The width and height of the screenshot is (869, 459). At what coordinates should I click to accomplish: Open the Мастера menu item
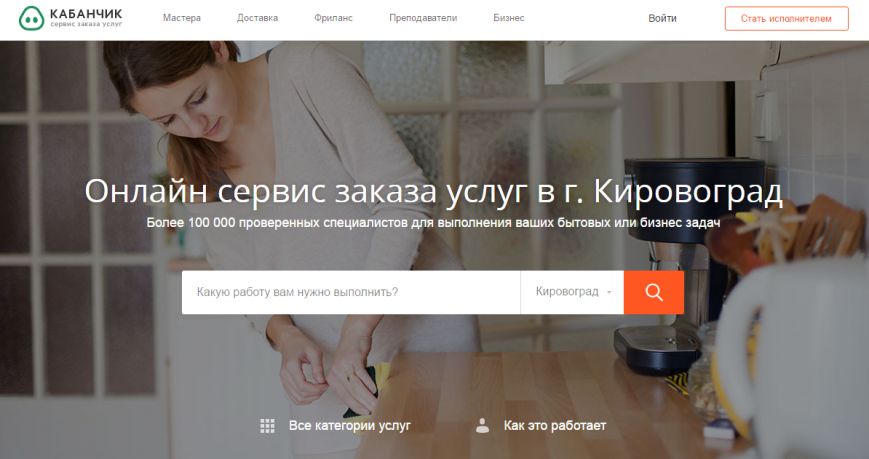coord(182,18)
